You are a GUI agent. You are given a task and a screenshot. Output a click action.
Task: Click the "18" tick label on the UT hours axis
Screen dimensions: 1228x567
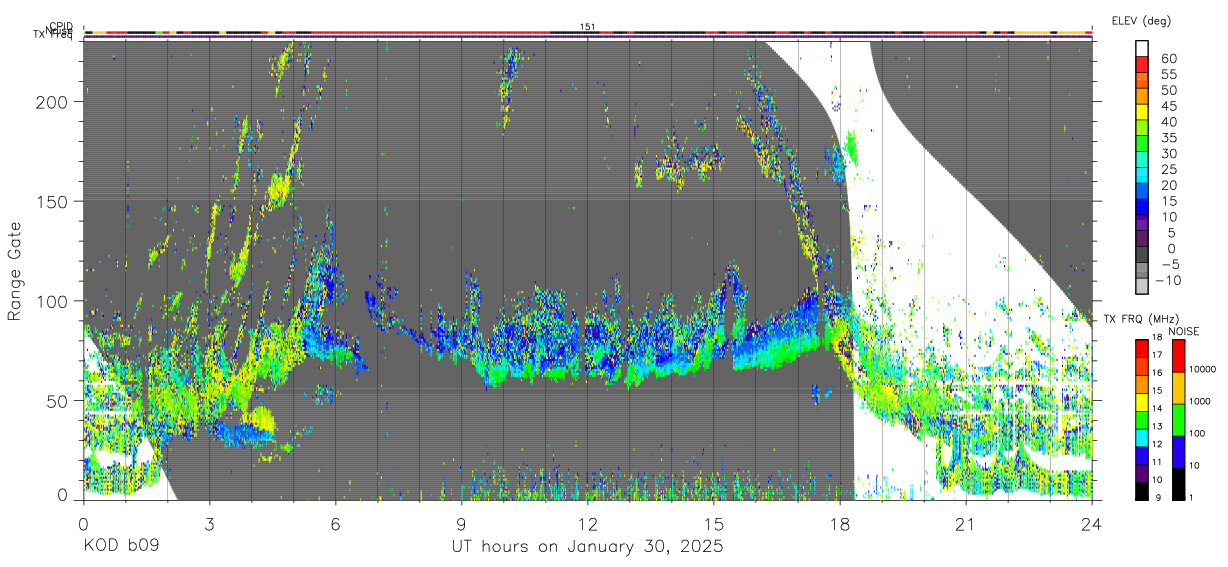840,523
